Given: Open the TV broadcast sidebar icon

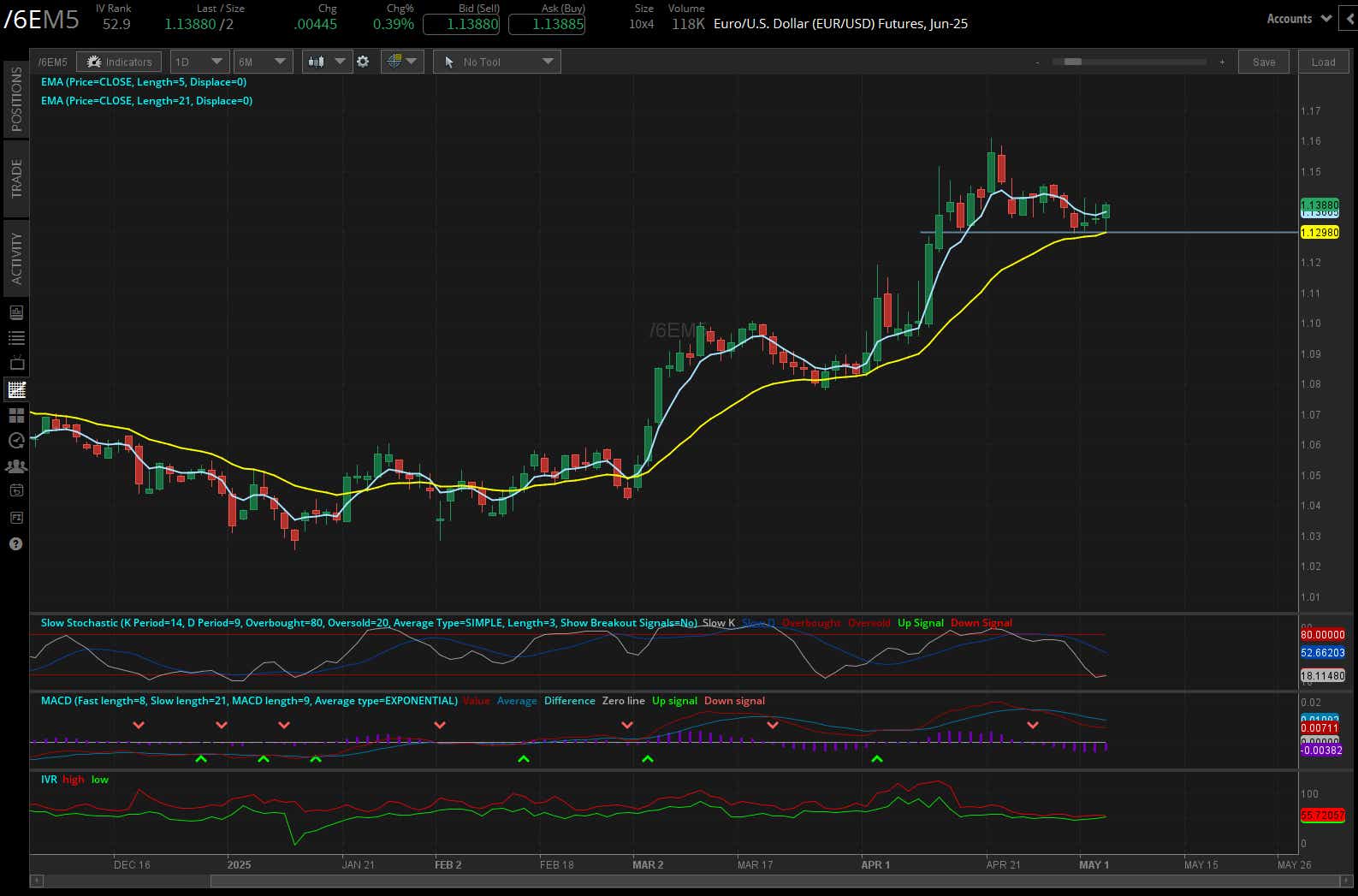Looking at the screenshot, I should point(16,364).
